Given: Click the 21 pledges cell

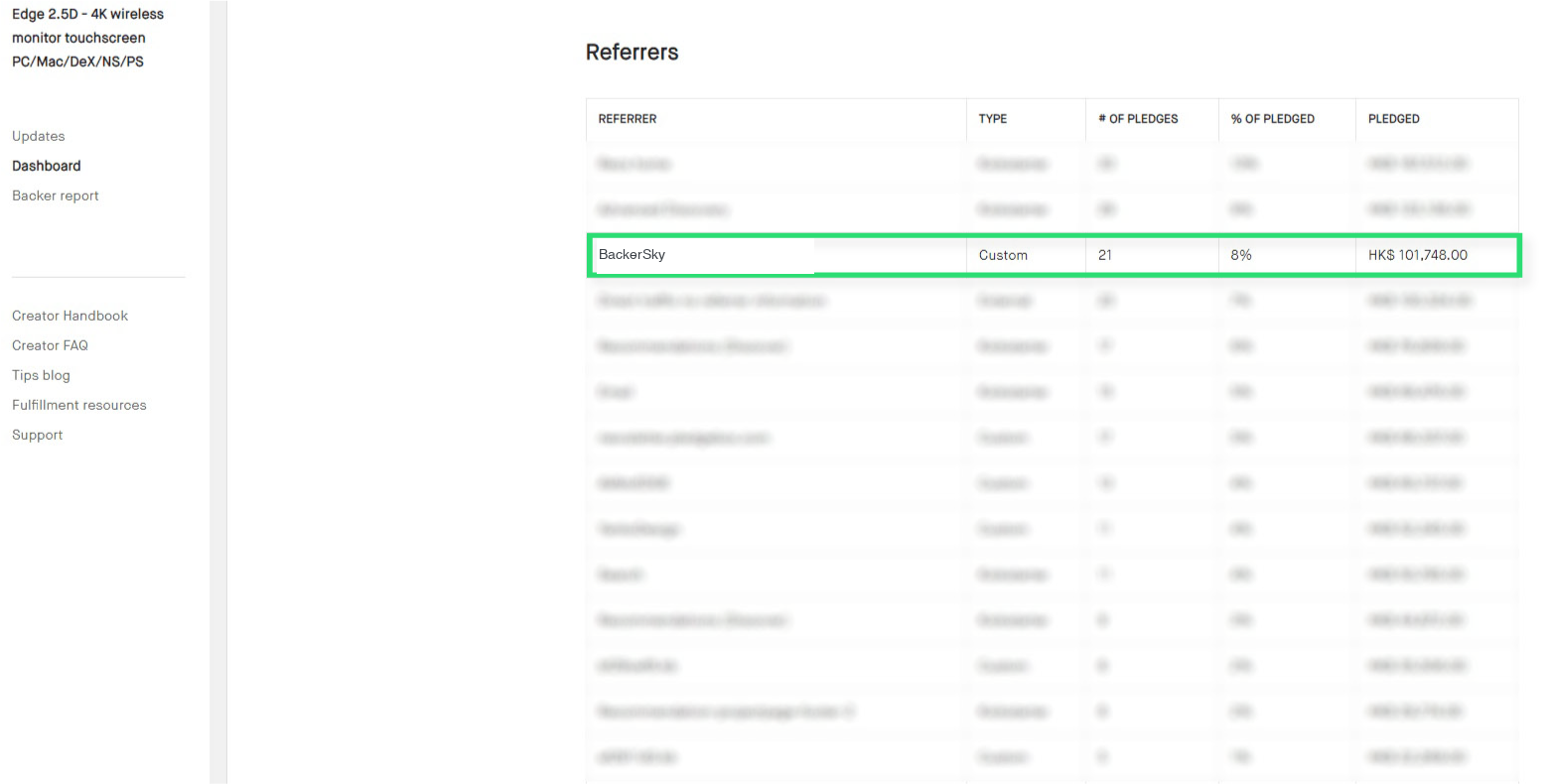Looking at the screenshot, I should click(1105, 255).
